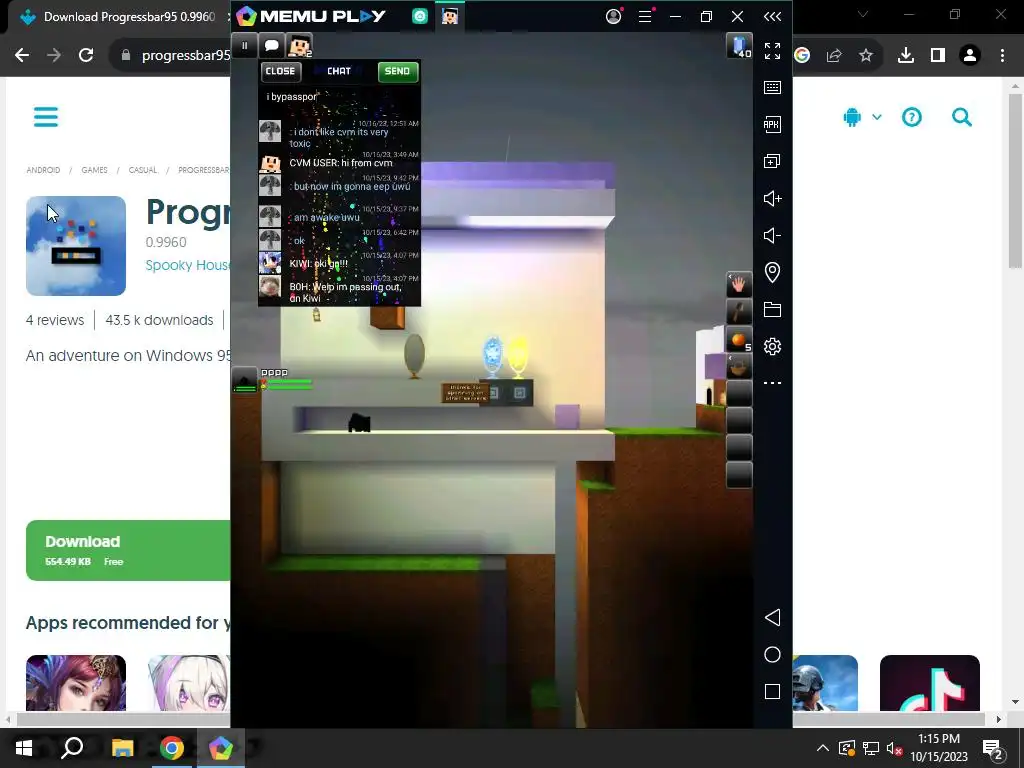
Task: Click the page vertical scrollbar
Action: 1015,181
